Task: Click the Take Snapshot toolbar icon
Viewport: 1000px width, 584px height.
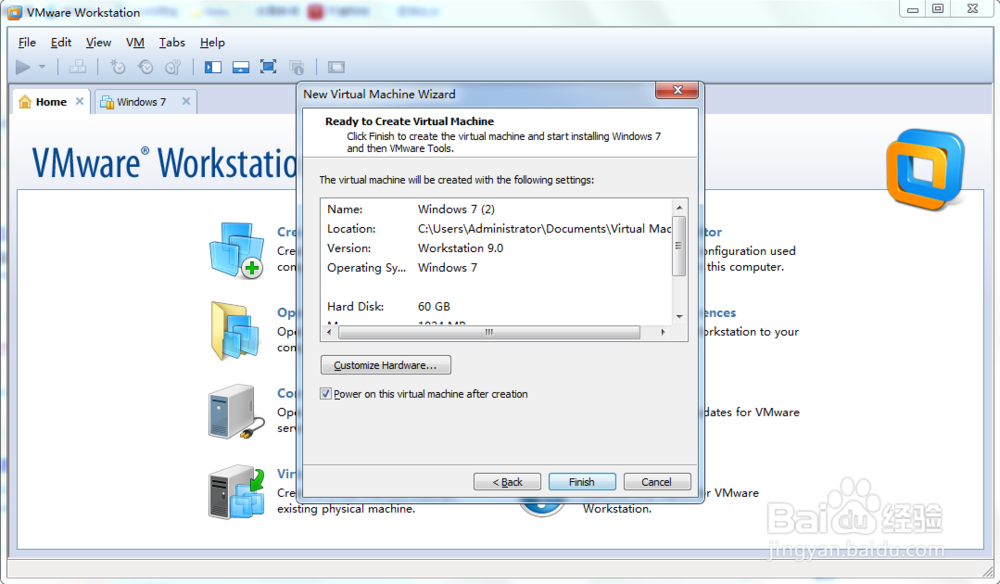Action: 117,67
